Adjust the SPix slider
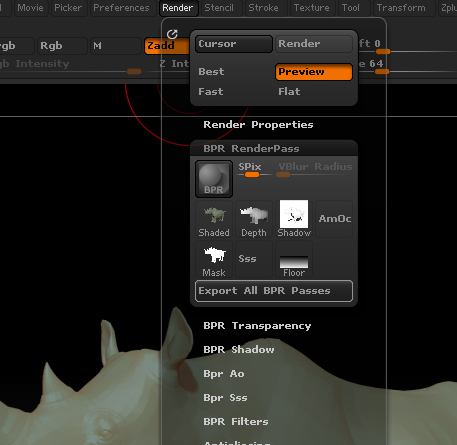Image resolution: width=457 pixels, height=445 pixels. (x=254, y=170)
